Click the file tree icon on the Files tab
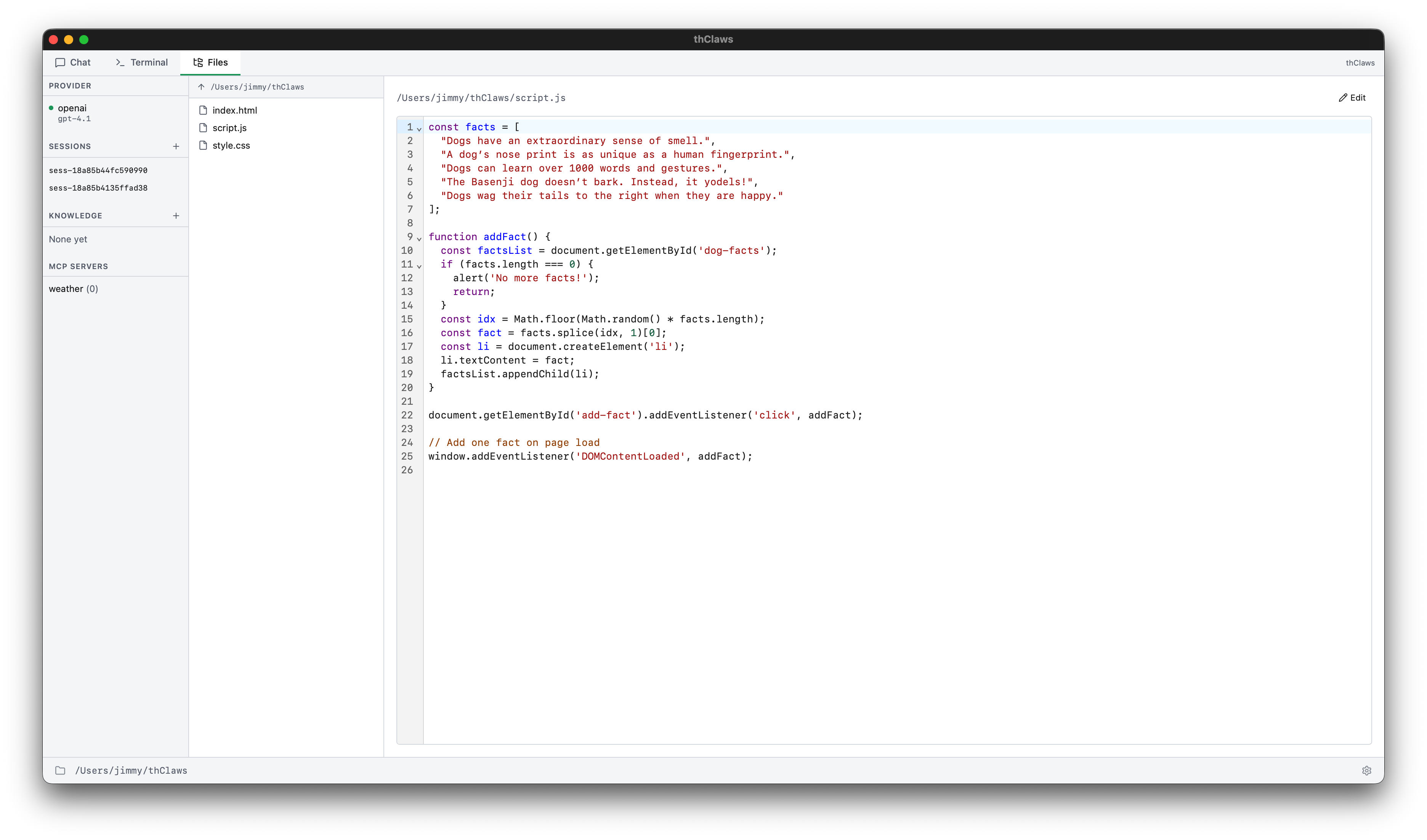Screen dimensions: 1427x840 point(198,62)
